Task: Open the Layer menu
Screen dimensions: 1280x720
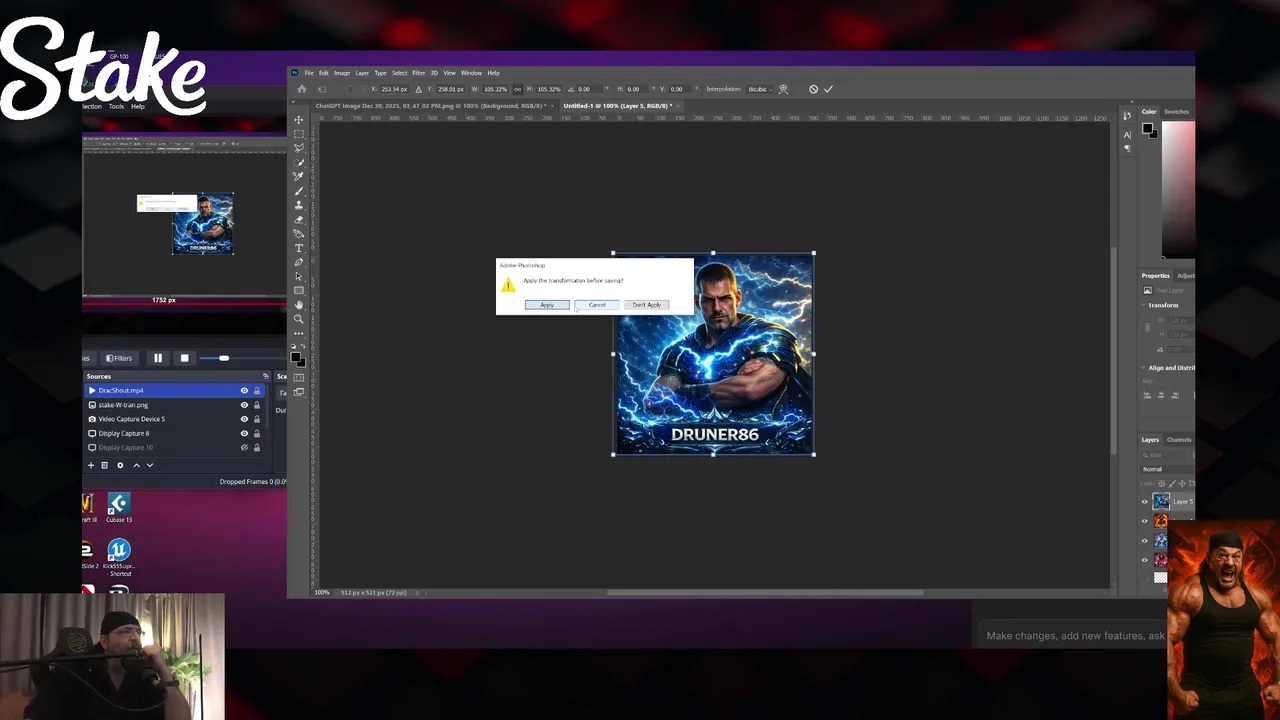Action: tap(362, 73)
